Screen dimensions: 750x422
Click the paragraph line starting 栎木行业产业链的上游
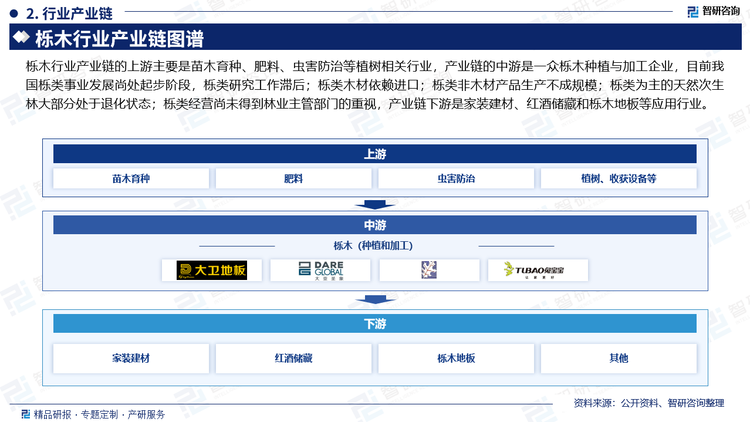375,66
